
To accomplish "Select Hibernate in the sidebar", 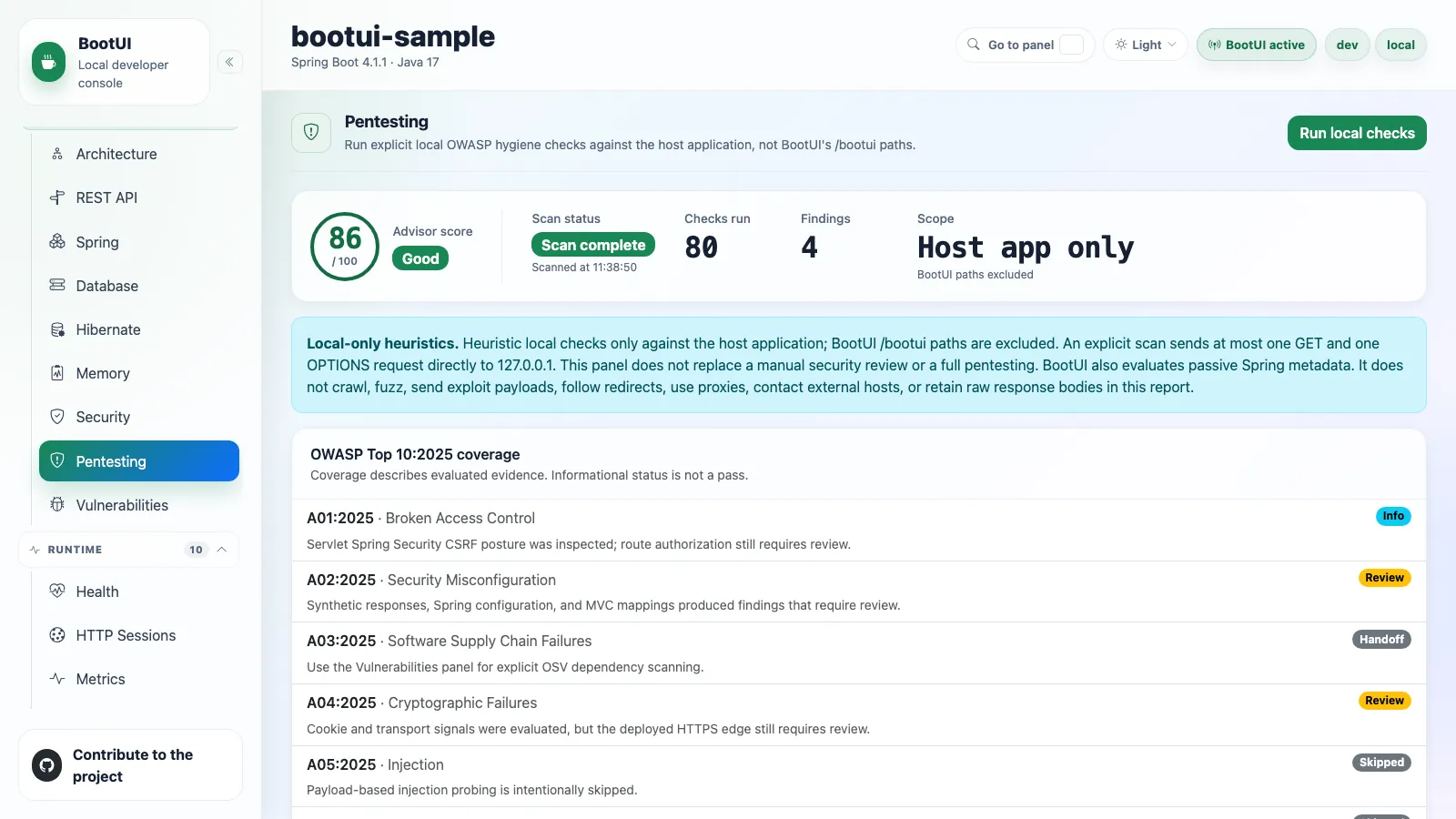I will 139,329.
